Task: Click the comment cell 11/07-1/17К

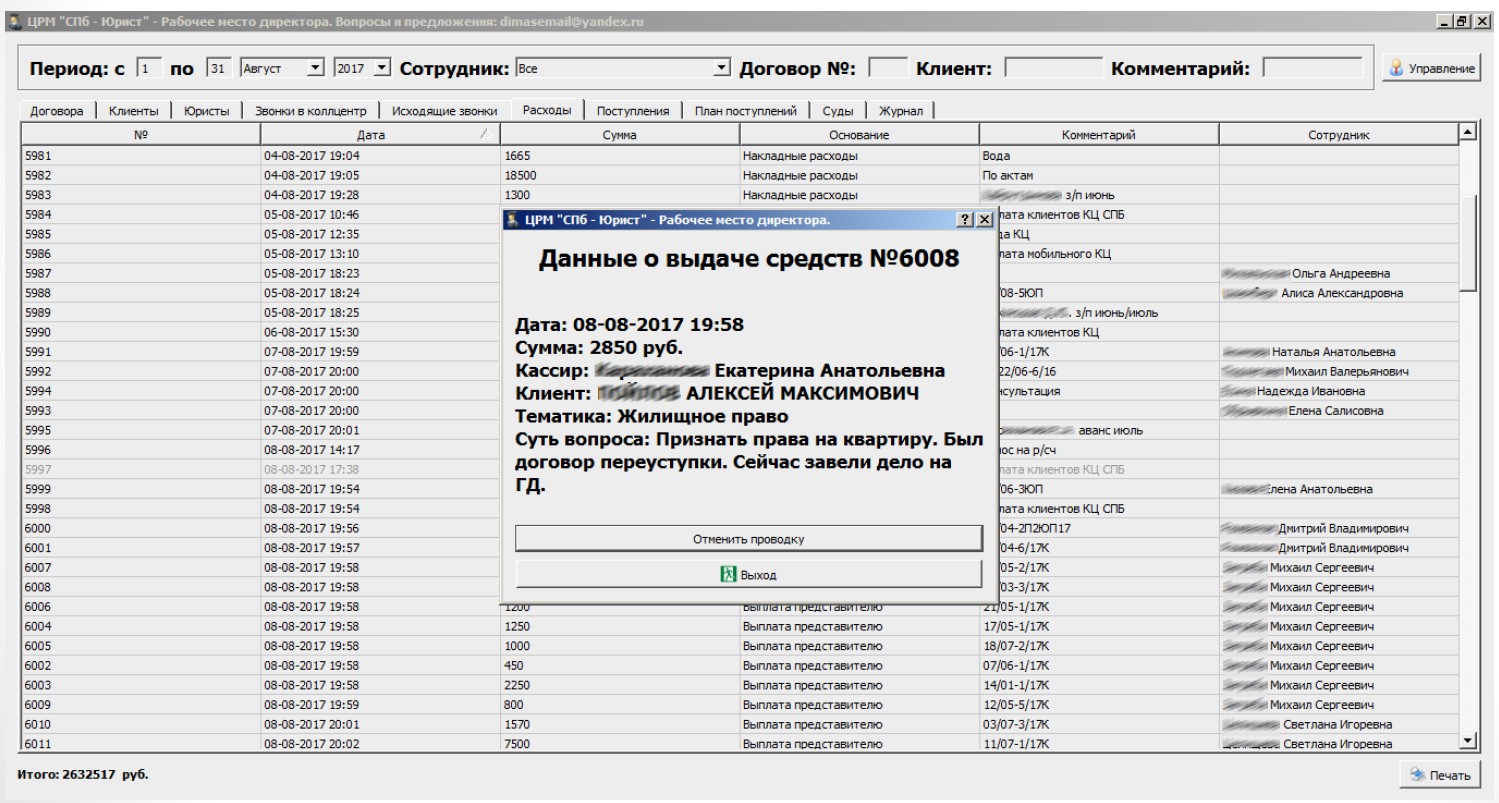Action: (1099, 743)
